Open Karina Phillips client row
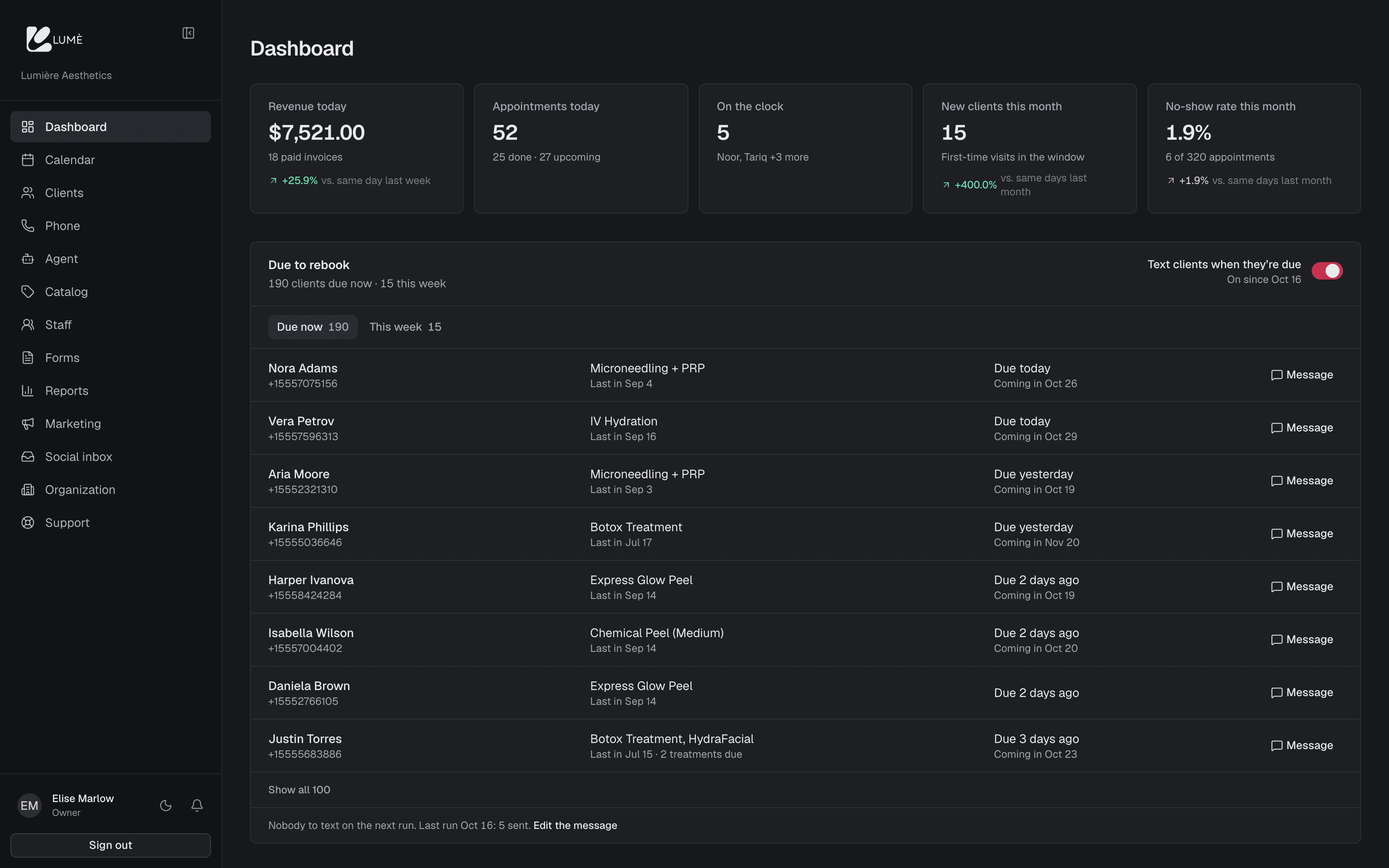The width and height of the screenshot is (1389, 868). [x=805, y=534]
